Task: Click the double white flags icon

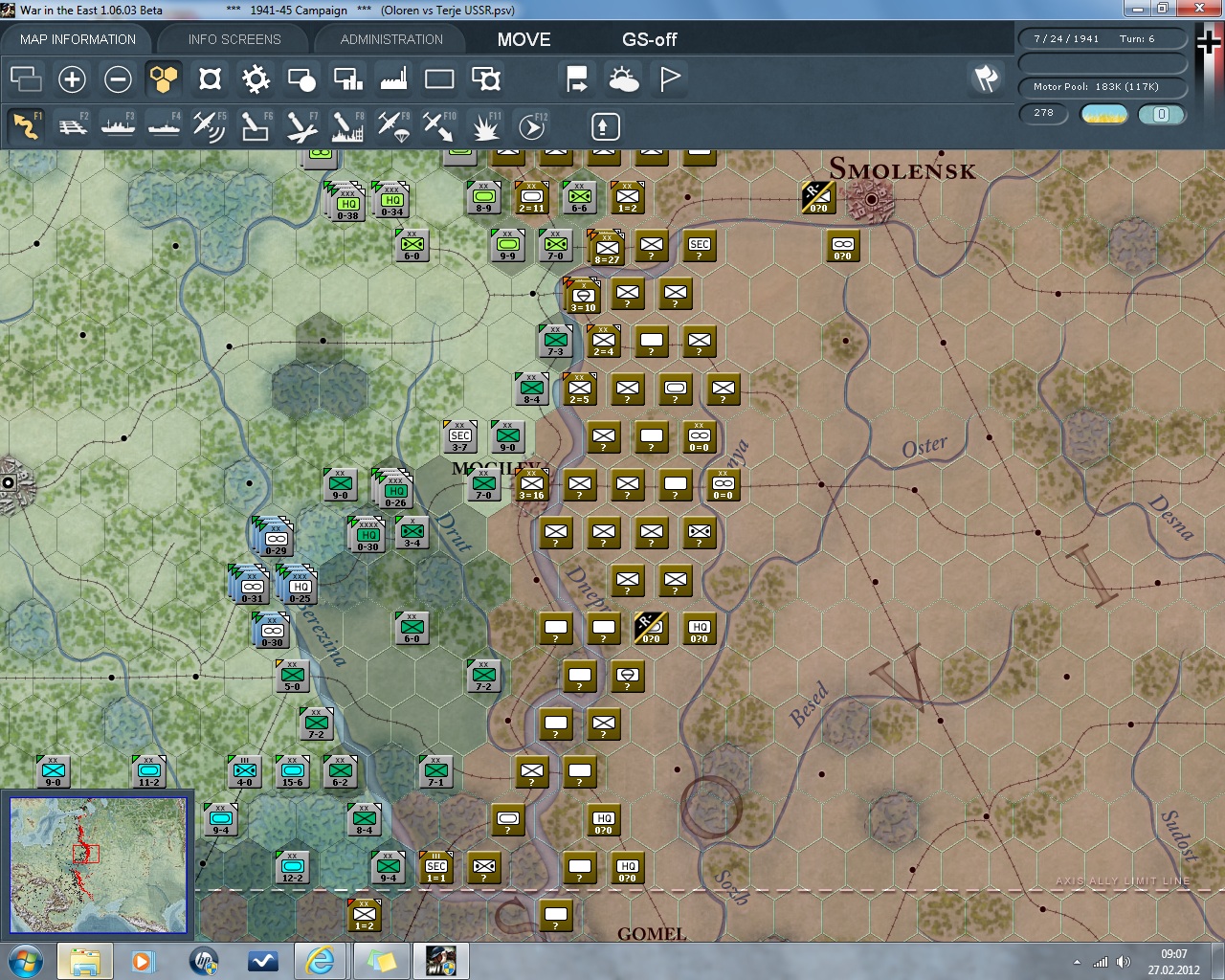Action: pyautogui.click(x=986, y=78)
